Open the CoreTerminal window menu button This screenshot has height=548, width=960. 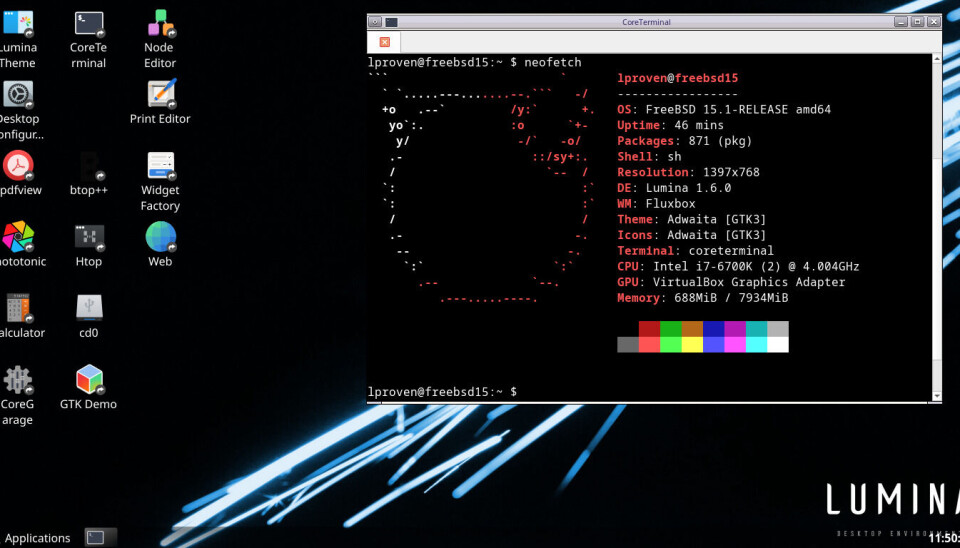coord(375,22)
